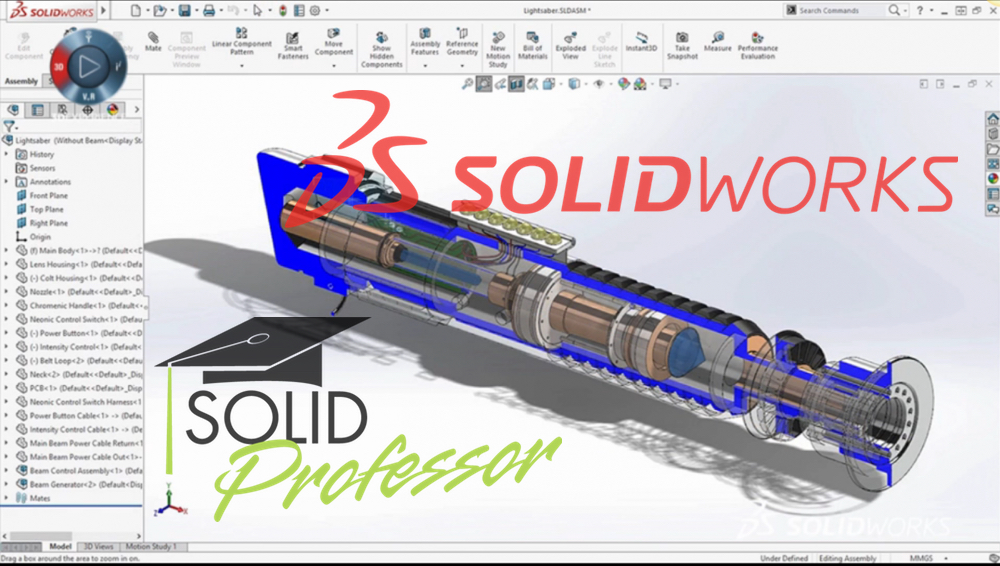
Task: Expand the History tree node
Action: pyautogui.click(x=6, y=154)
